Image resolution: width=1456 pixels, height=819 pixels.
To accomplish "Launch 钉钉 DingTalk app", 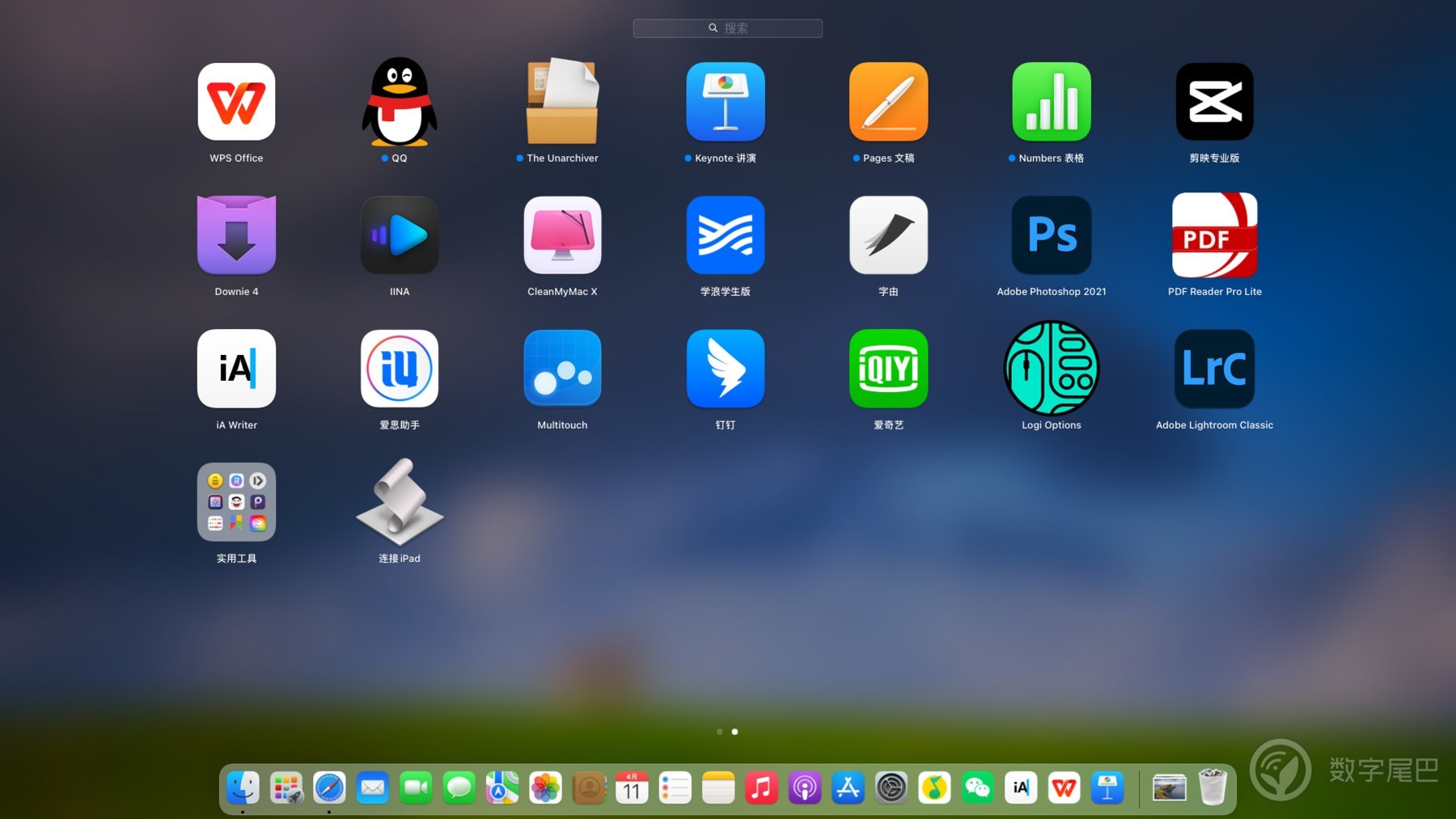I will (726, 369).
